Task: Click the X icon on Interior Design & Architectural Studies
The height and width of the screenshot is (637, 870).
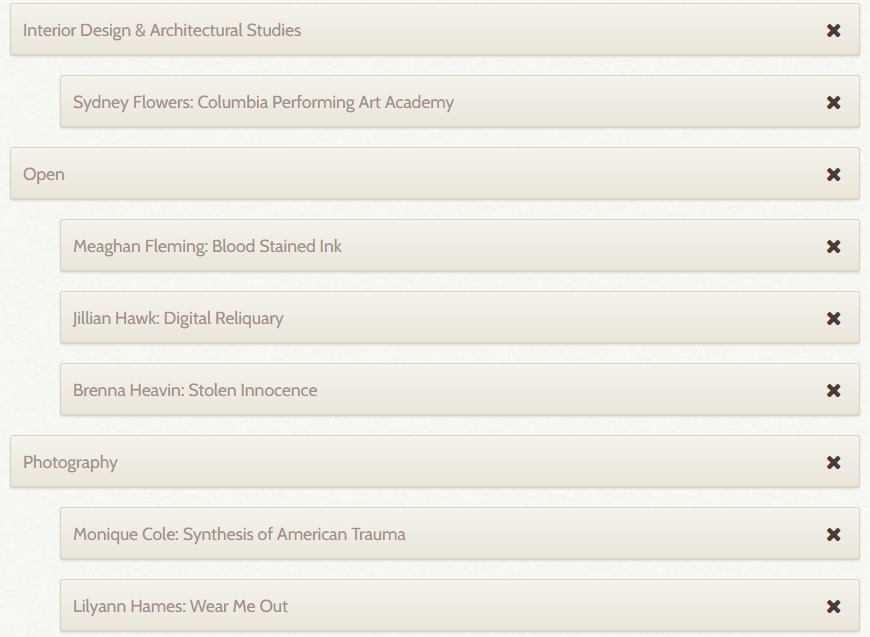Action: (x=833, y=31)
